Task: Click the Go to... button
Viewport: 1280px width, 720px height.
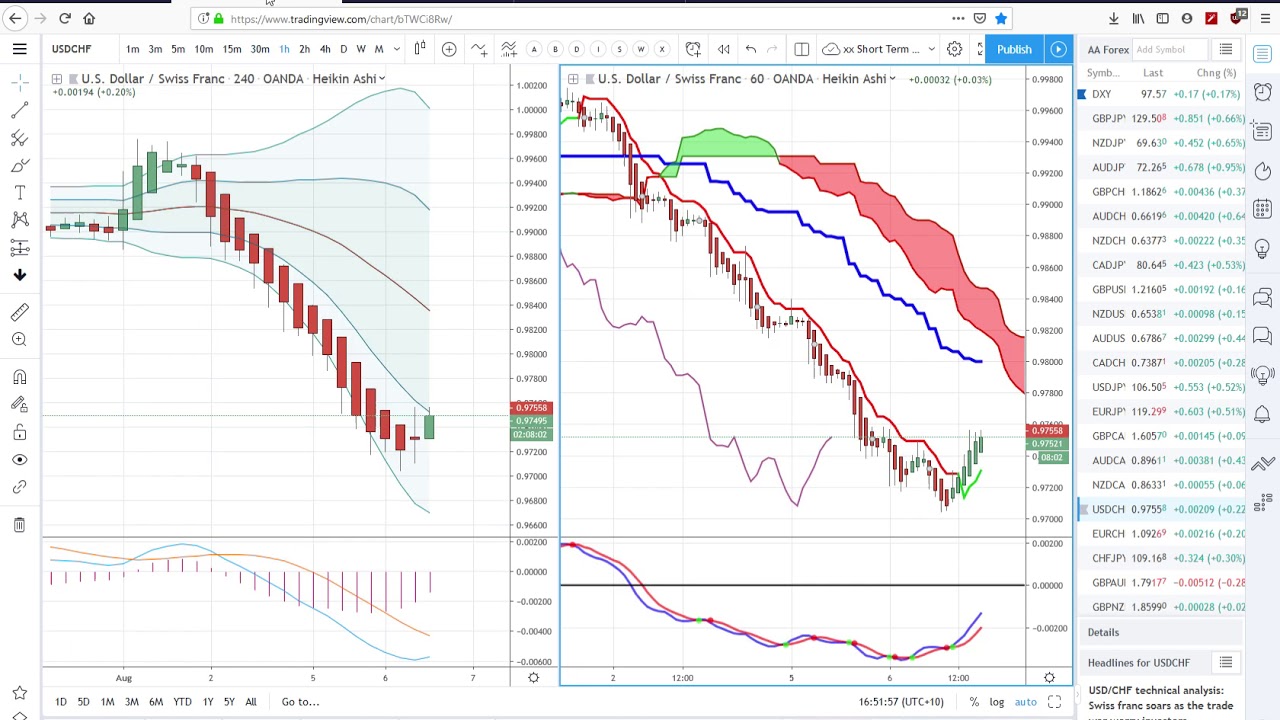Action: [x=300, y=701]
